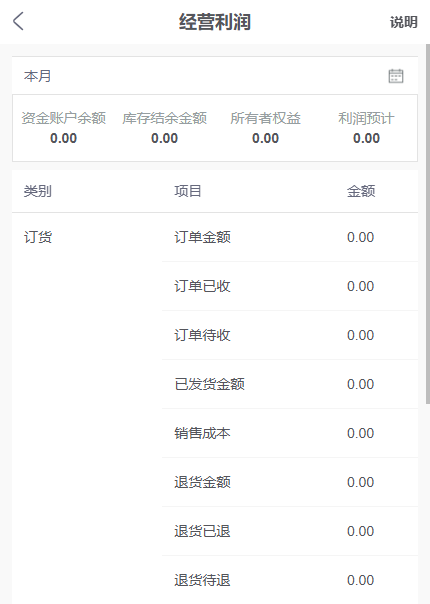
Task: Click the amount in 退货金额 row
Action: (x=361, y=482)
